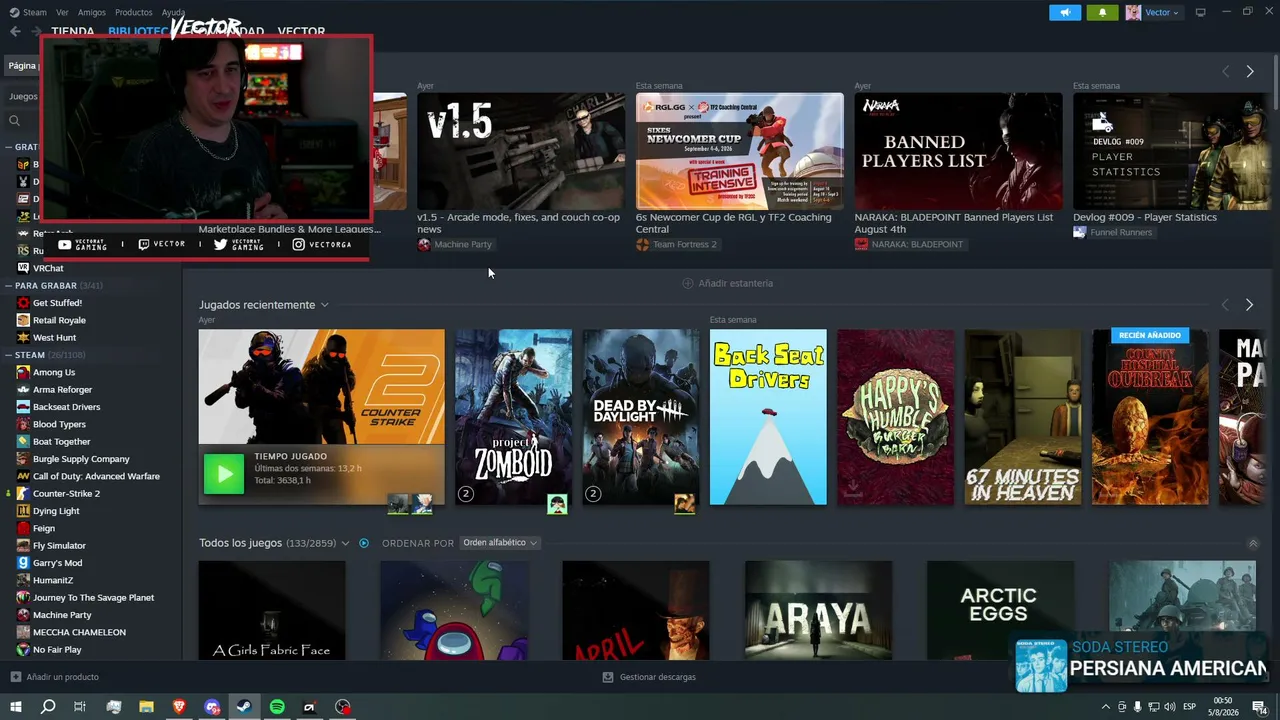Open the Windows Start menu
The height and width of the screenshot is (720, 1280).
[x=15, y=707]
